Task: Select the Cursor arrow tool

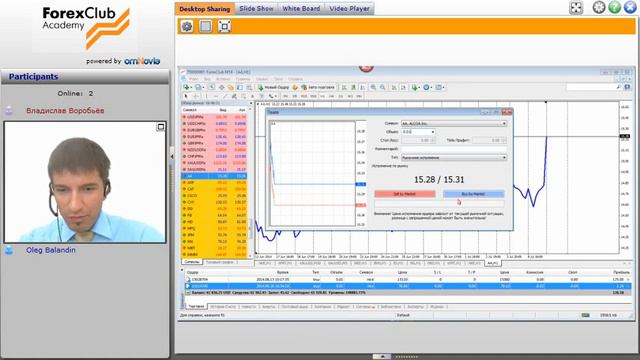Action: 186,96
